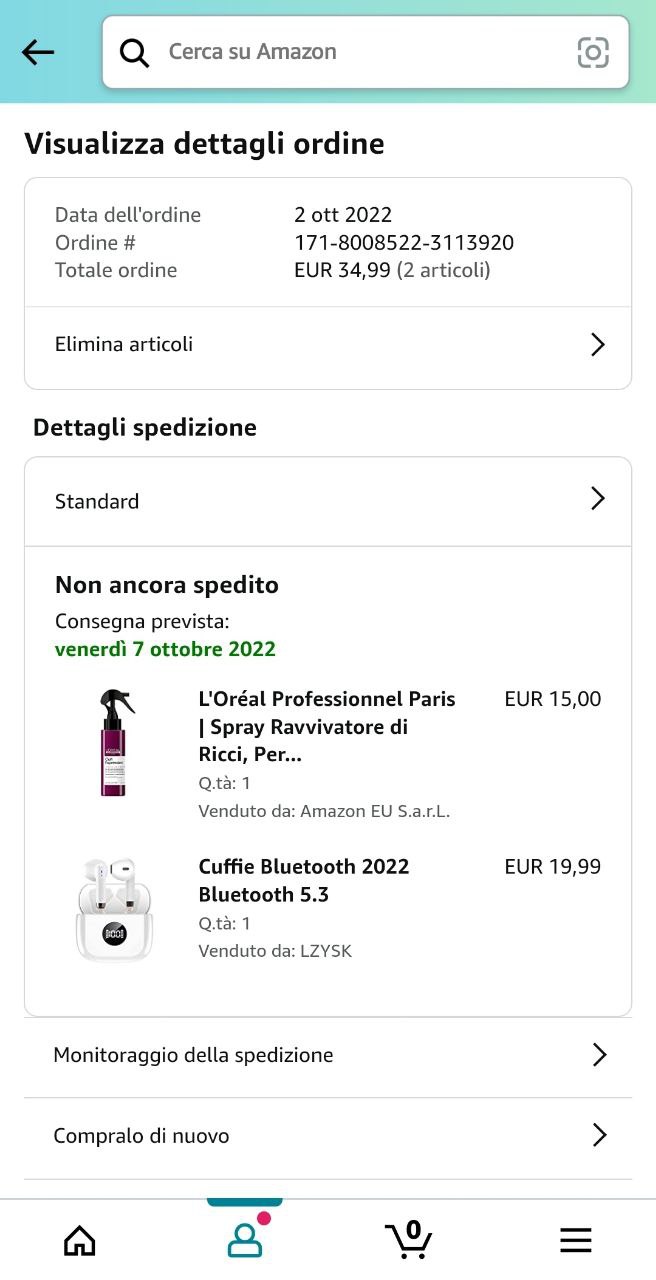Open L'Oréal Professionnel Paris product title
This screenshot has width=656, height=1280.
click(x=327, y=727)
